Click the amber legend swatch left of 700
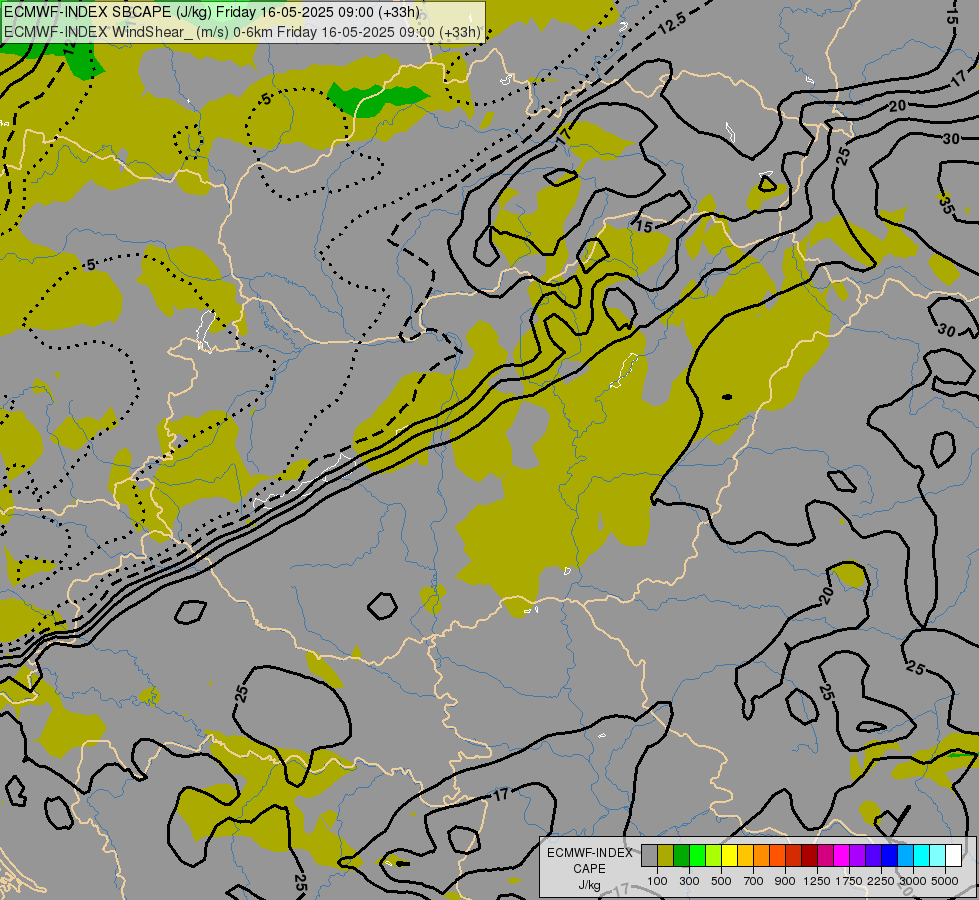The width and height of the screenshot is (979, 900). (745, 855)
